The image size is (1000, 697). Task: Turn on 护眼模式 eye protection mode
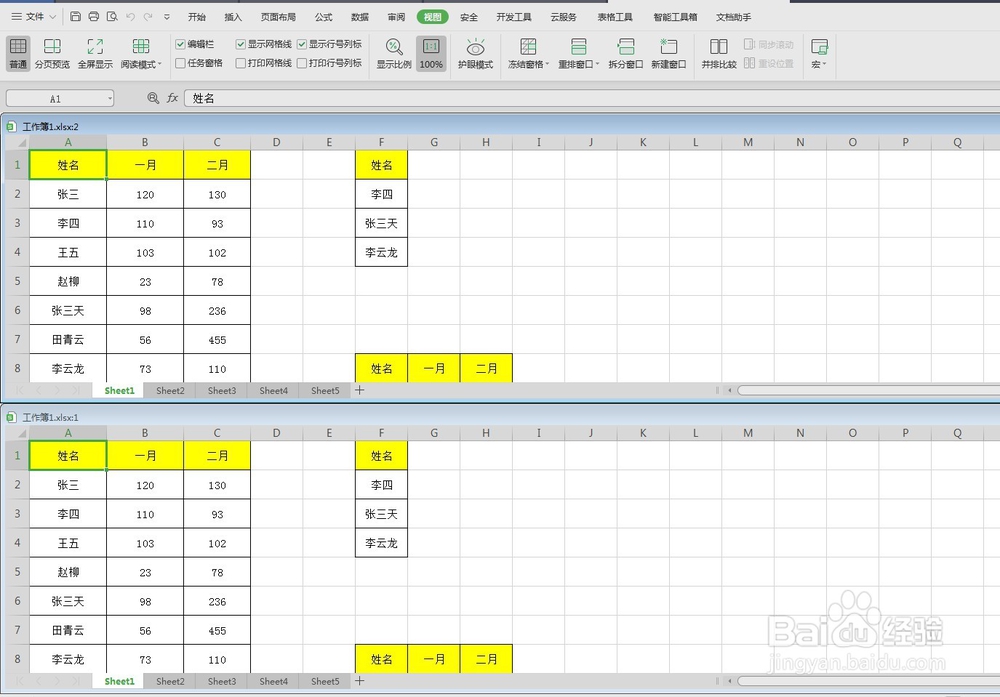pyautogui.click(x=475, y=53)
